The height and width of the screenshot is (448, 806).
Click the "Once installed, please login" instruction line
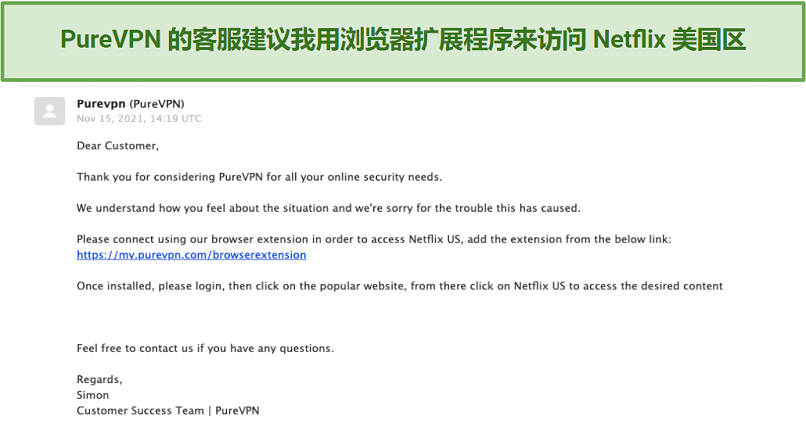coord(399,286)
